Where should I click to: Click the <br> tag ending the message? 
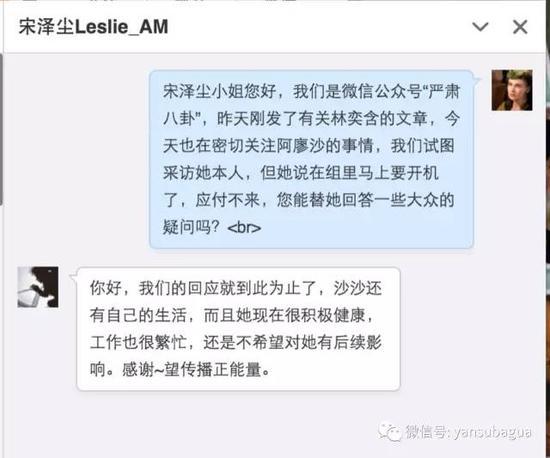244,228
